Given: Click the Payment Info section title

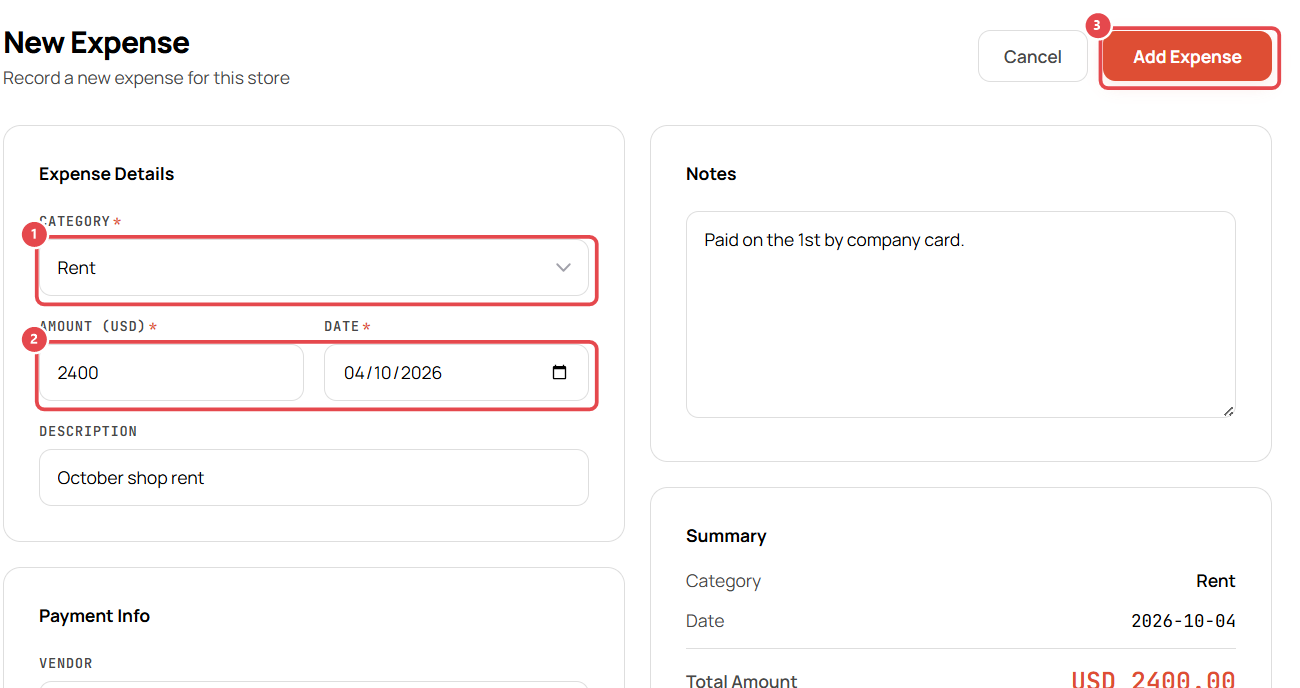Looking at the screenshot, I should point(95,616).
